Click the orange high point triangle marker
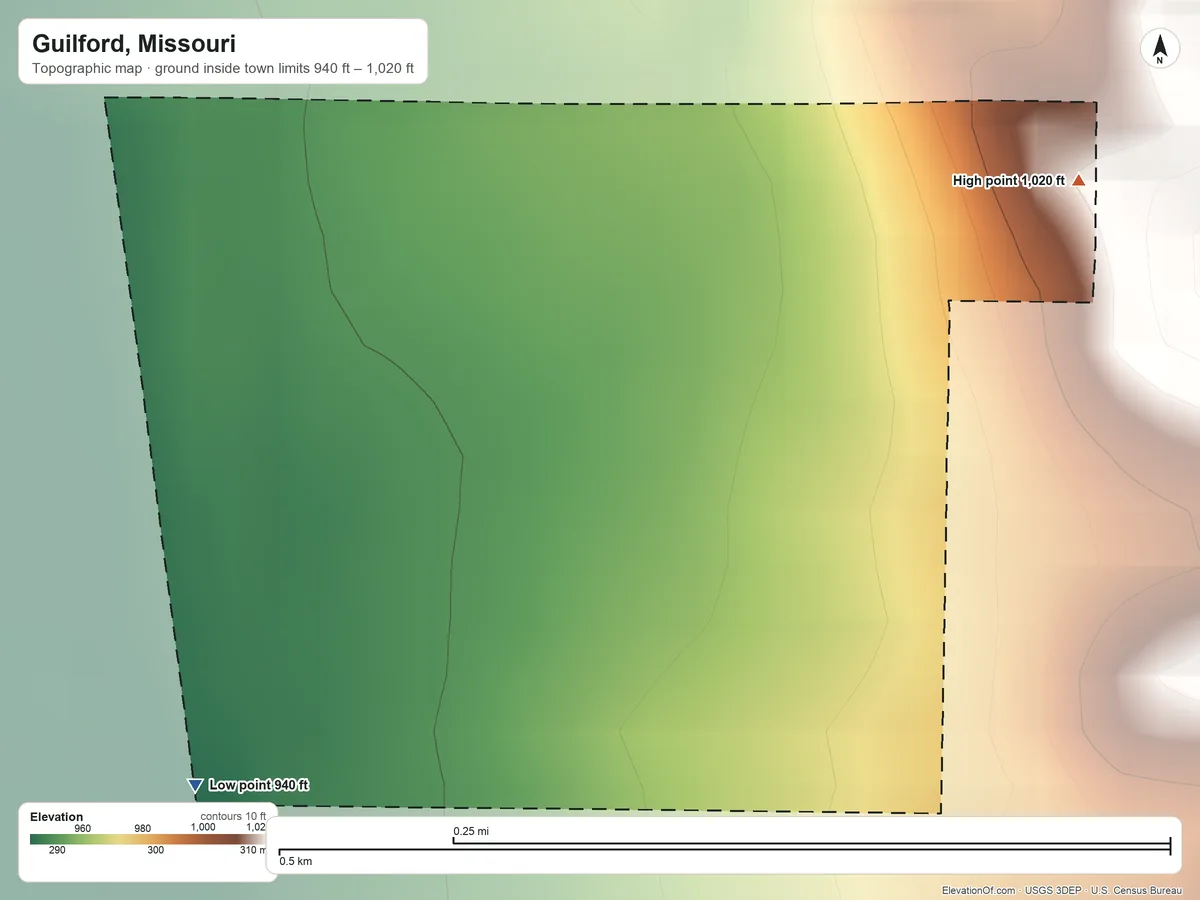The width and height of the screenshot is (1200, 900). (1078, 180)
